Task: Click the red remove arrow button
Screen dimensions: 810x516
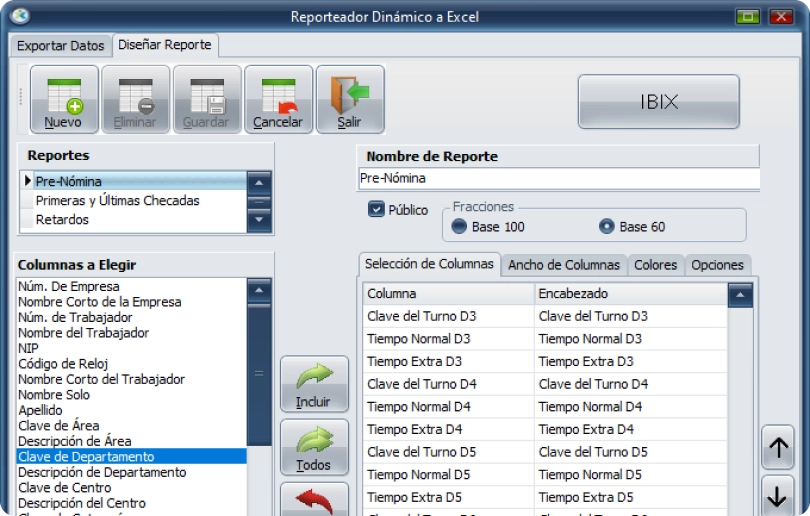Action: point(314,500)
